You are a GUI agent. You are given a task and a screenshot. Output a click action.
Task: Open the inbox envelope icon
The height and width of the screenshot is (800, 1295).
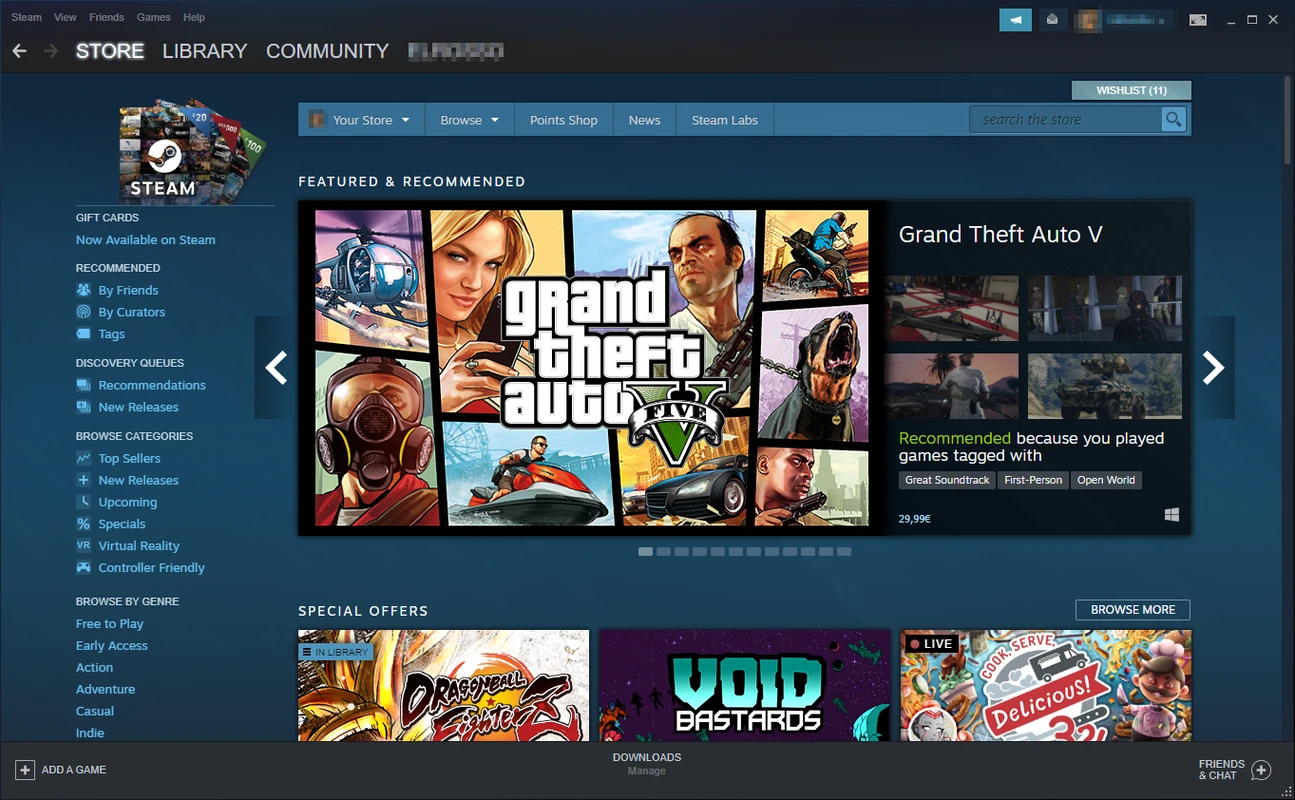1052,19
